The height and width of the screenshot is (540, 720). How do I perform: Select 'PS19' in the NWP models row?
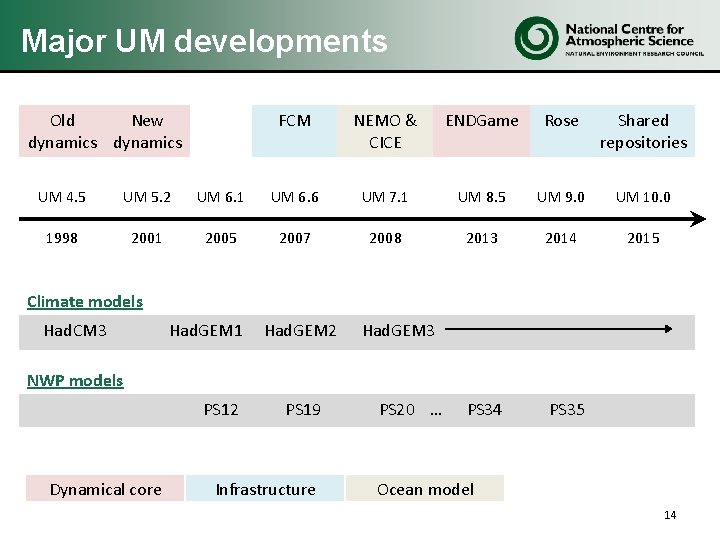(x=303, y=409)
